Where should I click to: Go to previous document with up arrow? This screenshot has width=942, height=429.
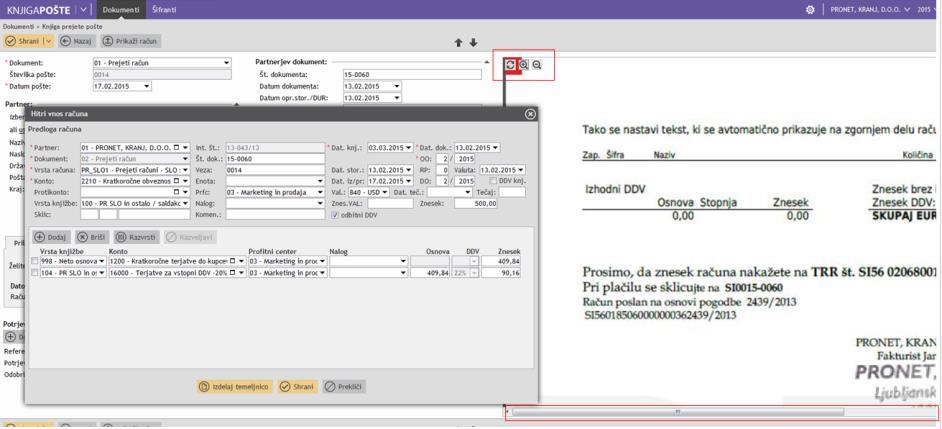(x=458, y=43)
